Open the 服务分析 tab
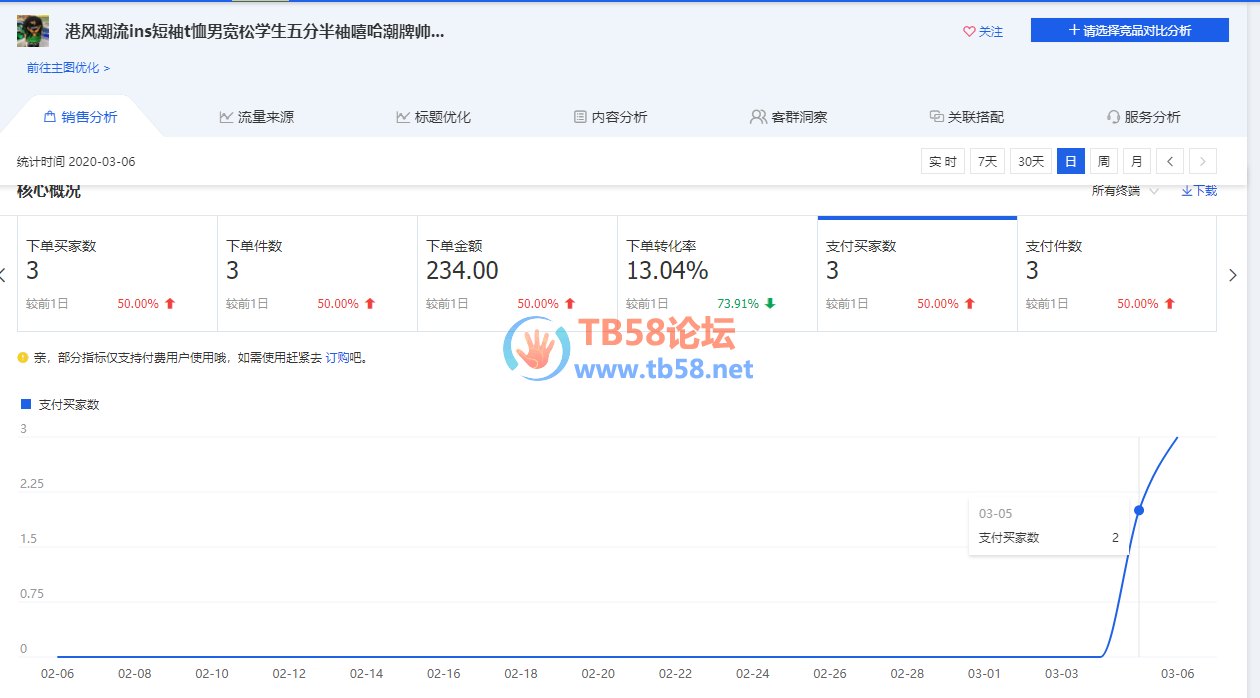This screenshot has height=698, width=1260. tap(1143, 117)
